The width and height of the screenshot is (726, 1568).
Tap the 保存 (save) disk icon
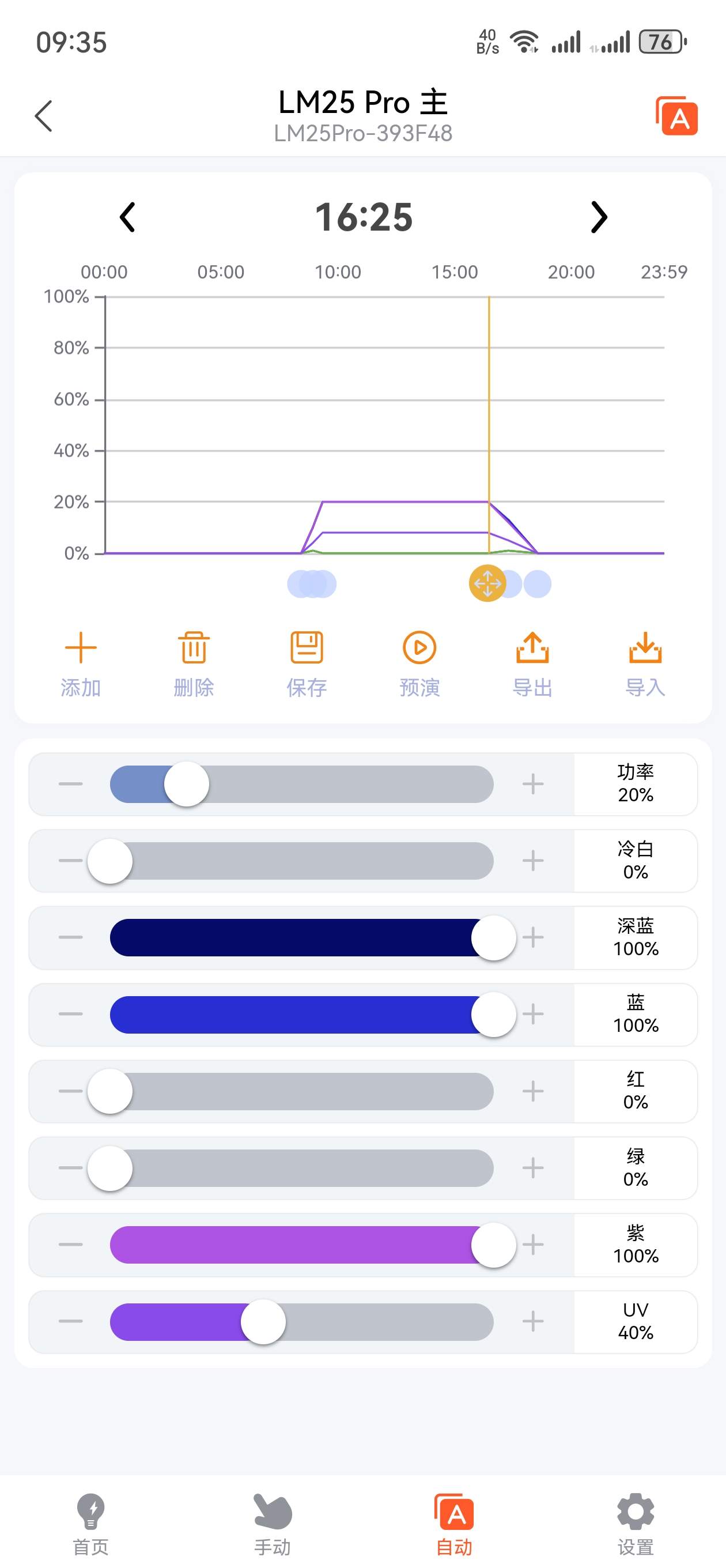(307, 647)
